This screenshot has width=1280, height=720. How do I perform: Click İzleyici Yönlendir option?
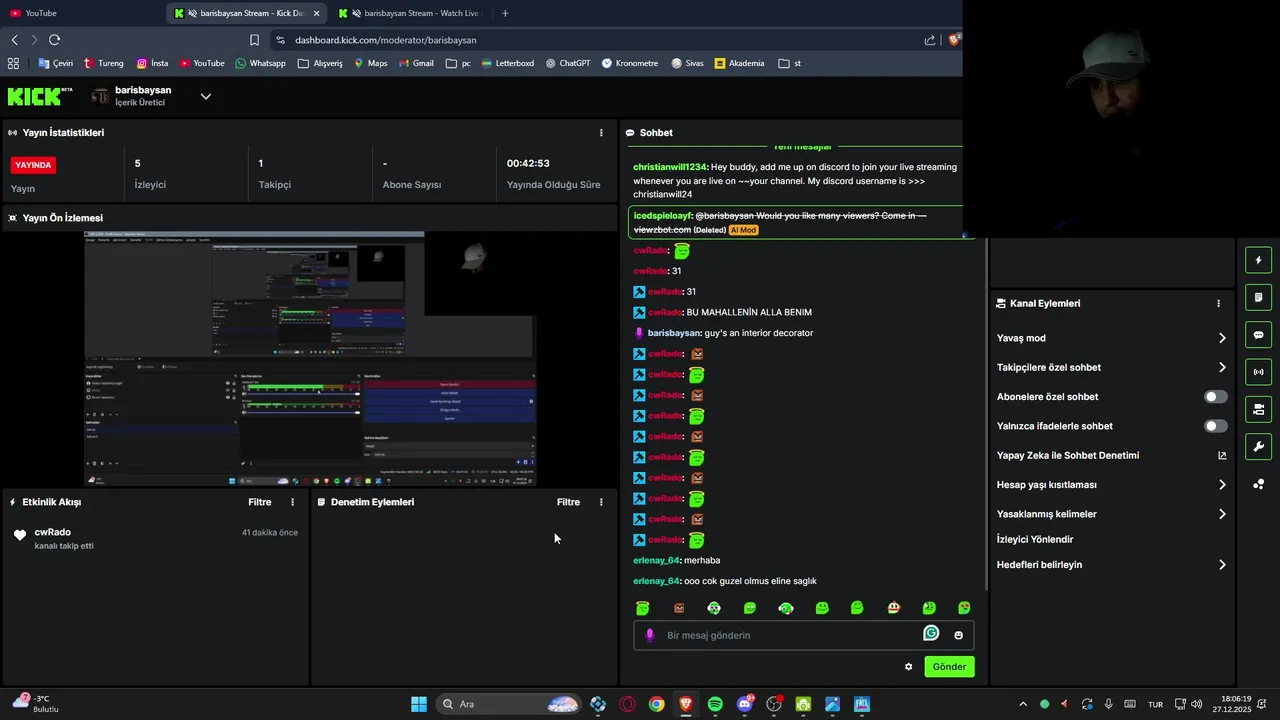pos(1035,539)
